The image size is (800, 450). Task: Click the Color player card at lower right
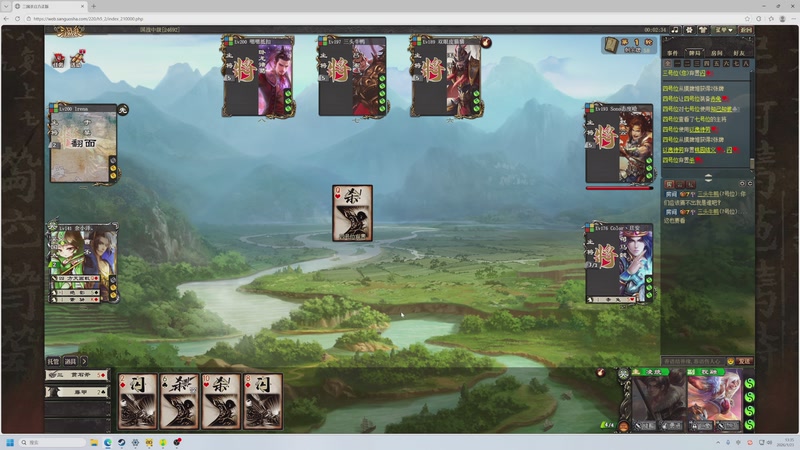(x=619, y=263)
